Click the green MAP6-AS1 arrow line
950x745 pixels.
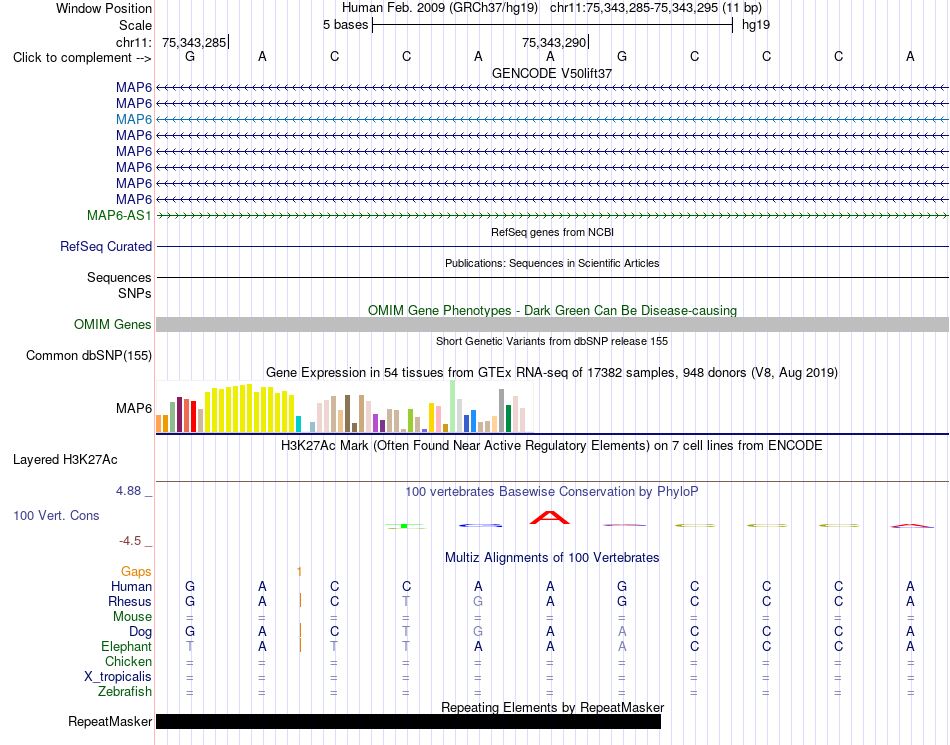tap(552, 215)
